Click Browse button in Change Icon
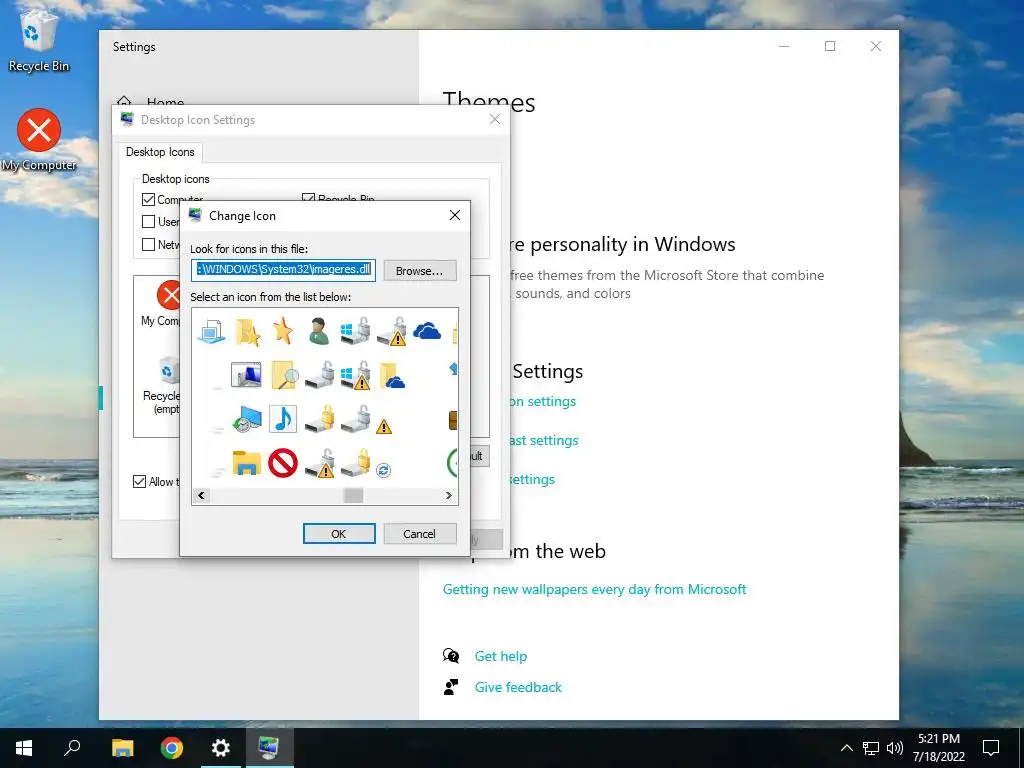This screenshot has height=768, width=1024. pyautogui.click(x=419, y=270)
